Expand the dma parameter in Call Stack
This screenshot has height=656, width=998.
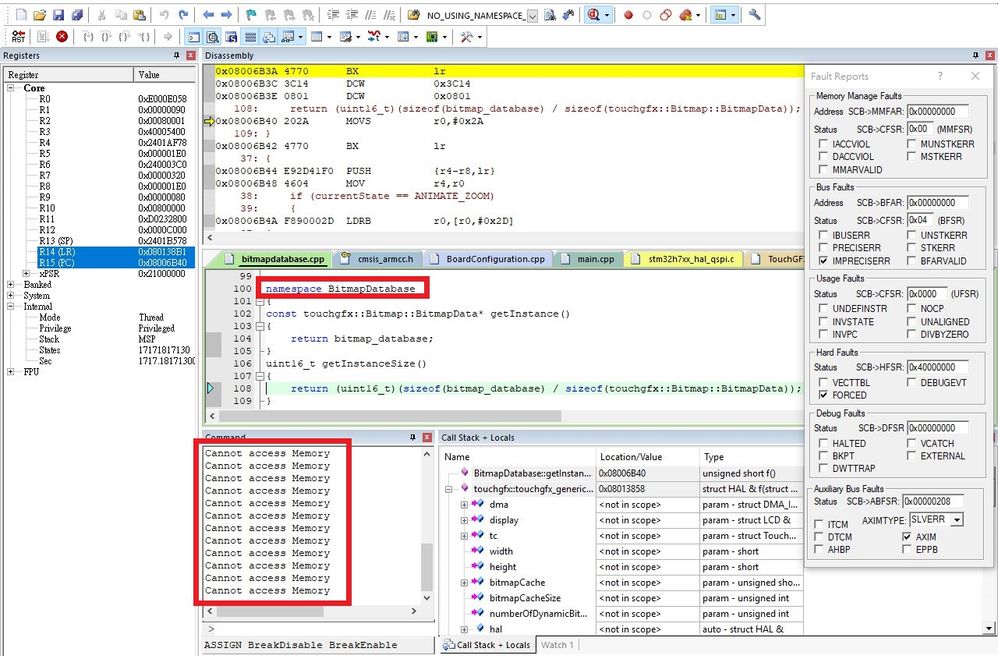[x=464, y=505]
